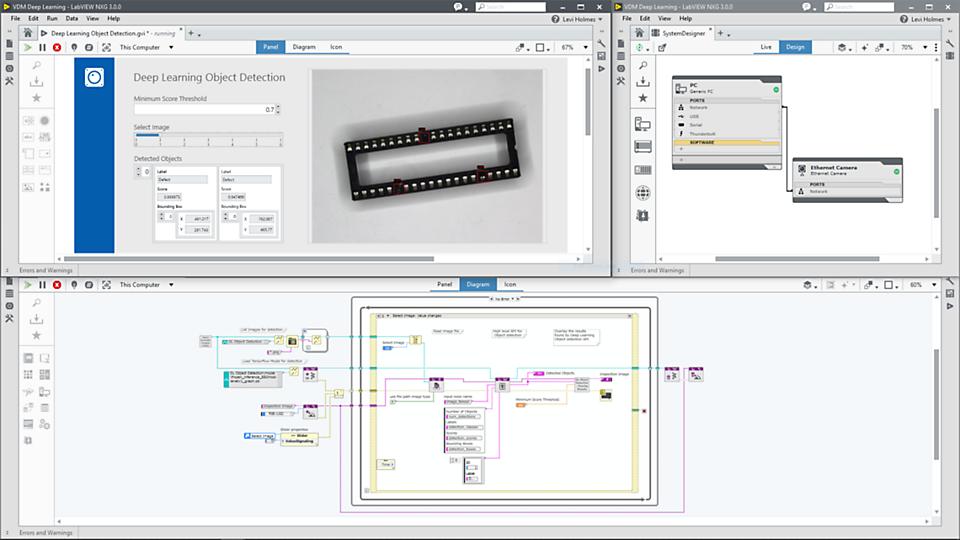Click horizontal scrollbar in SystemDesigner canvas
Viewport: 960px width, 540px height.
797,259
